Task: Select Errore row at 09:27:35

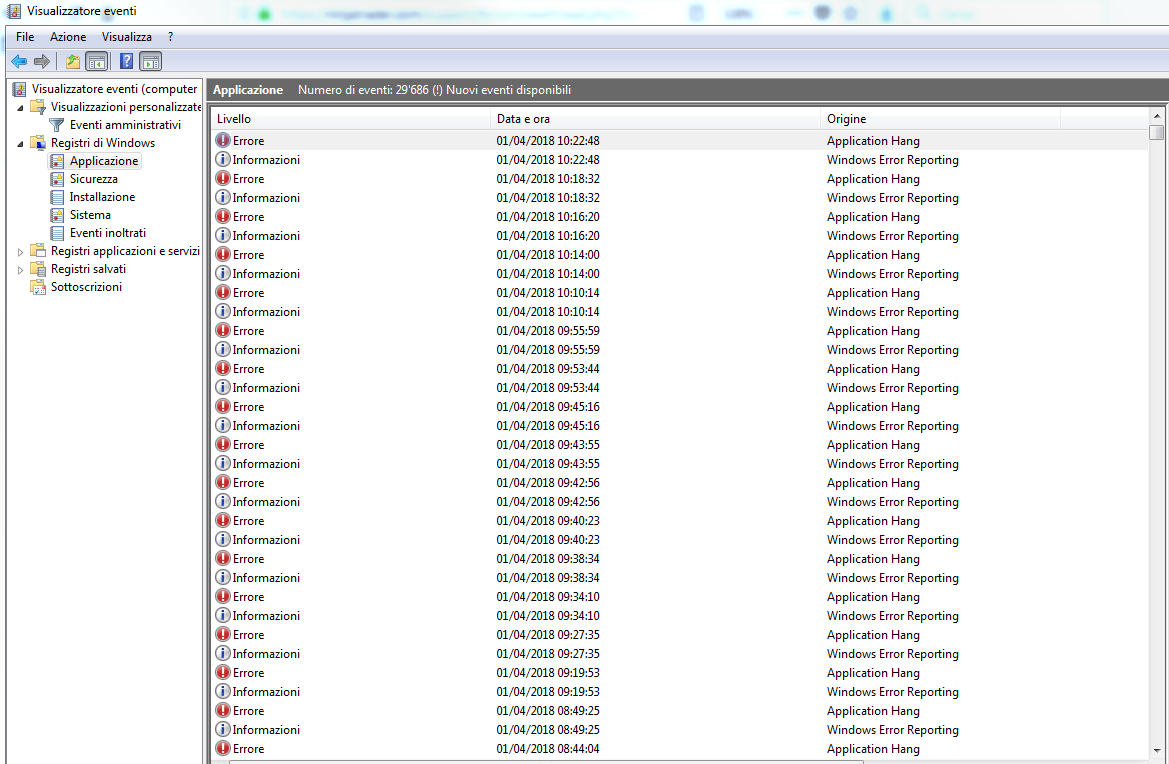Action: [x=679, y=634]
